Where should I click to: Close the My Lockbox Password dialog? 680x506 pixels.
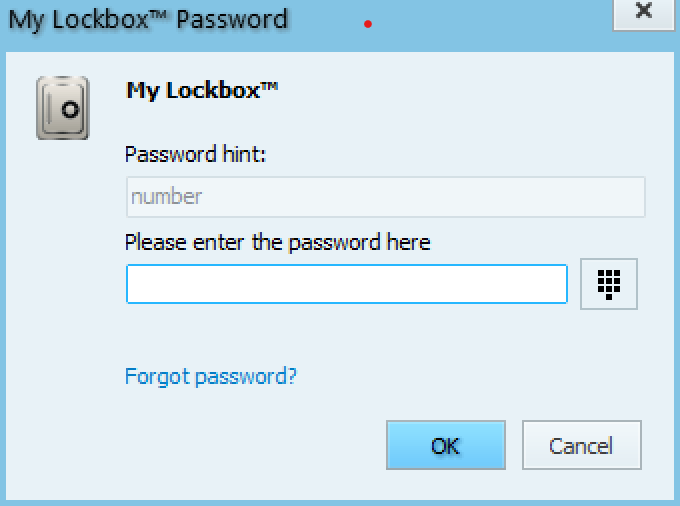[x=644, y=12]
